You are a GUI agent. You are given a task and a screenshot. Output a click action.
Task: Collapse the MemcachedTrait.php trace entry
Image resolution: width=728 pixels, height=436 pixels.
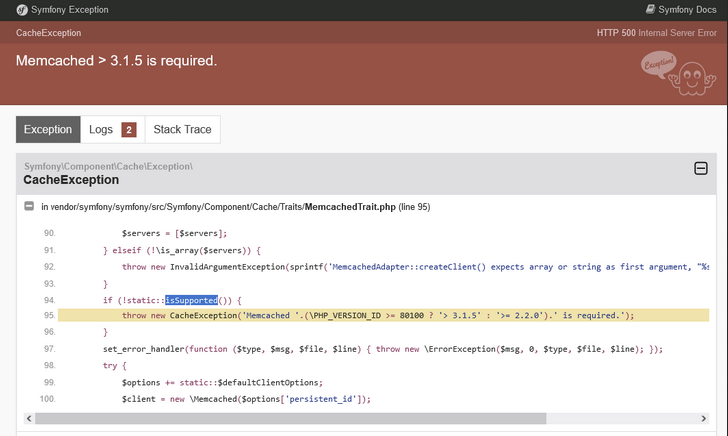(x=29, y=206)
